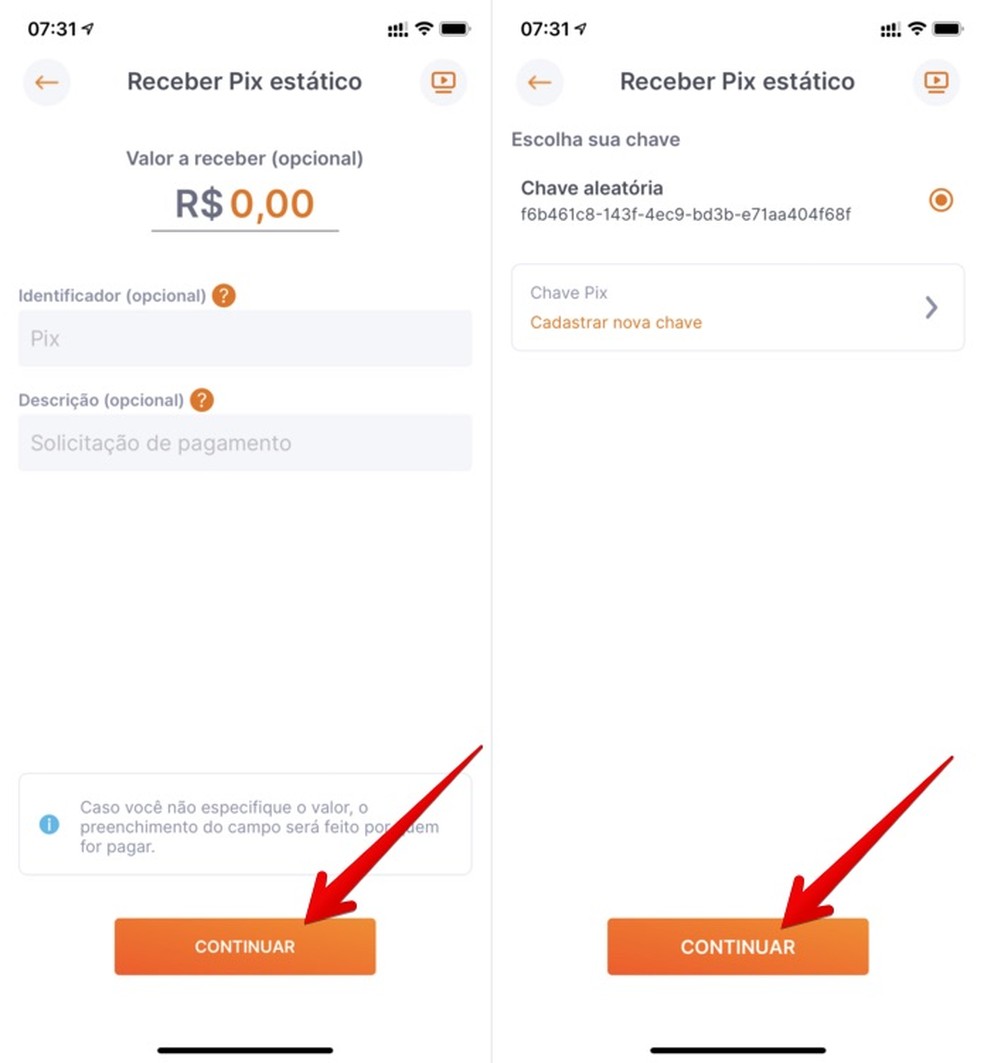Tap CONTINUAR on the key selection screen
Screen dimensions: 984x1063
737,945
